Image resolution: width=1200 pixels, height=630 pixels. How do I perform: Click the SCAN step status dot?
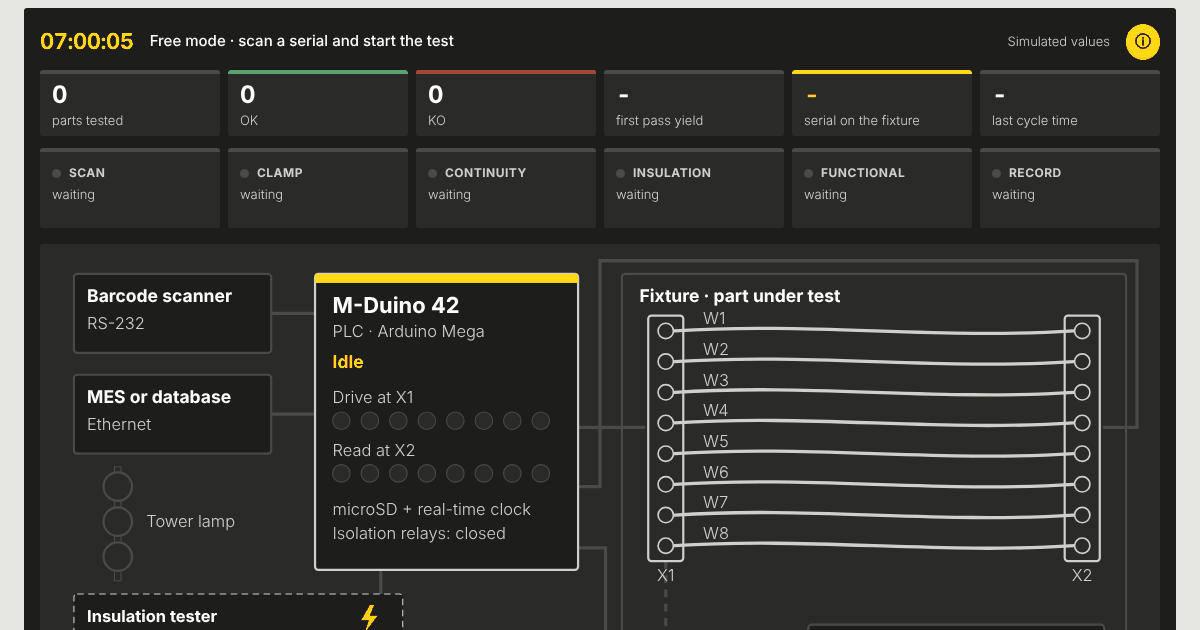coord(57,173)
